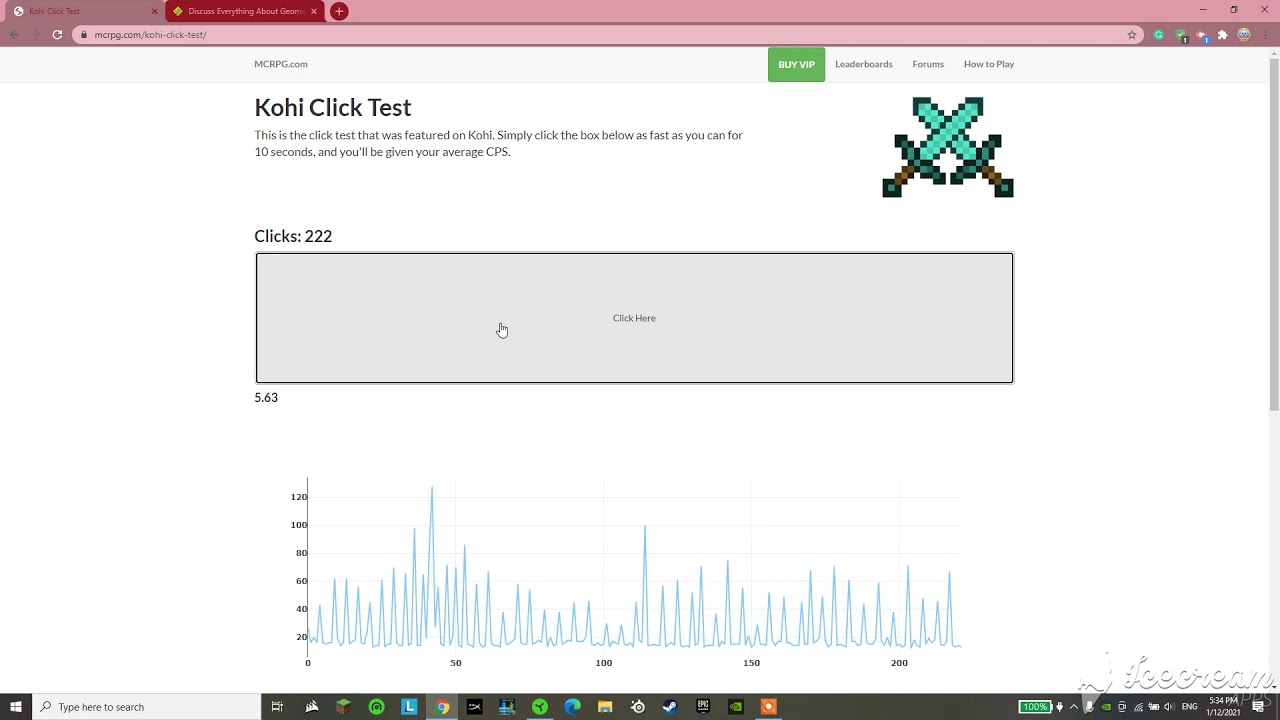The height and width of the screenshot is (720, 1280).
Task: Open NVIDIA GeForce from the taskbar
Action: (736, 707)
